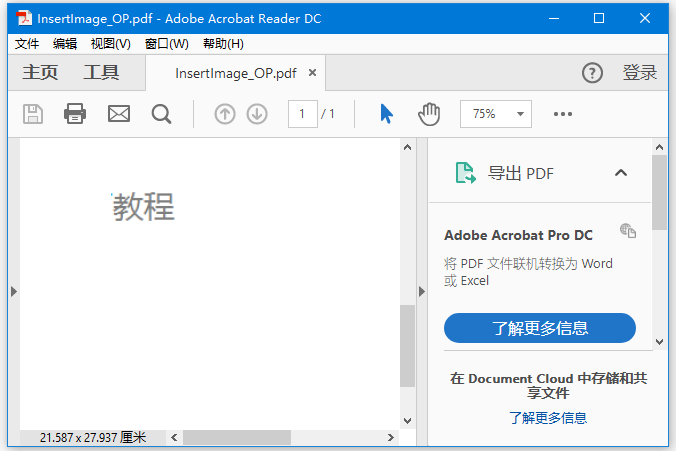Switch to the 工具 tab
The width and height of the screenshot is (676, 451).
(101, 72)
